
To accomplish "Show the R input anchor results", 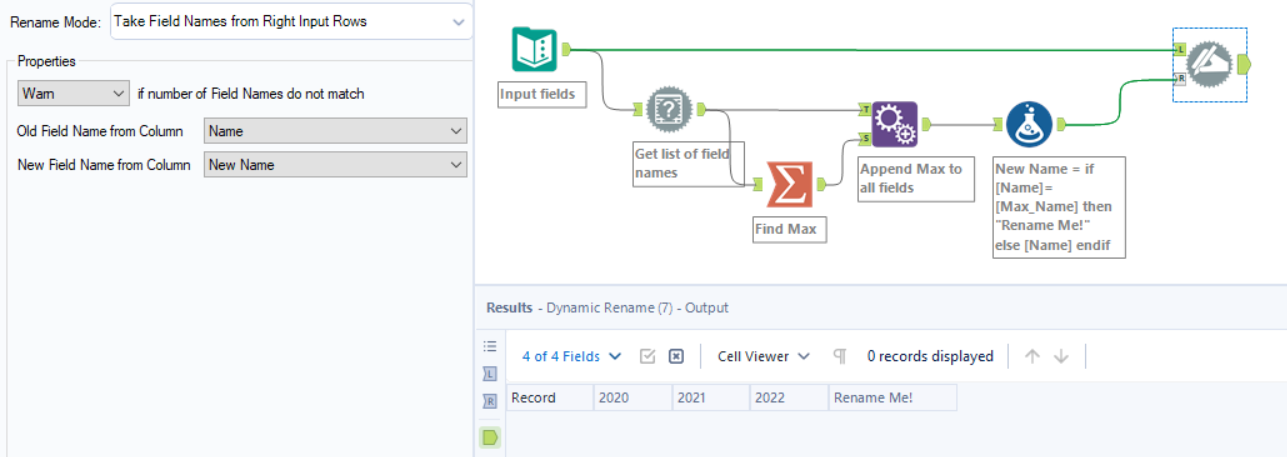I will (490, 402).
